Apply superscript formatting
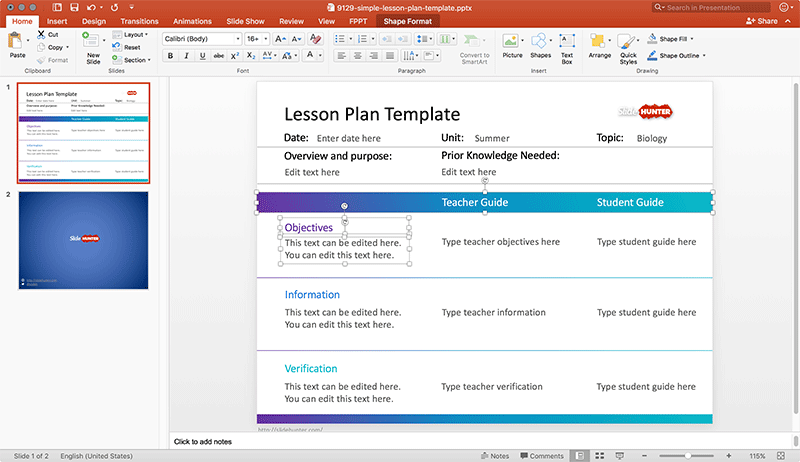 pos(235,56)
